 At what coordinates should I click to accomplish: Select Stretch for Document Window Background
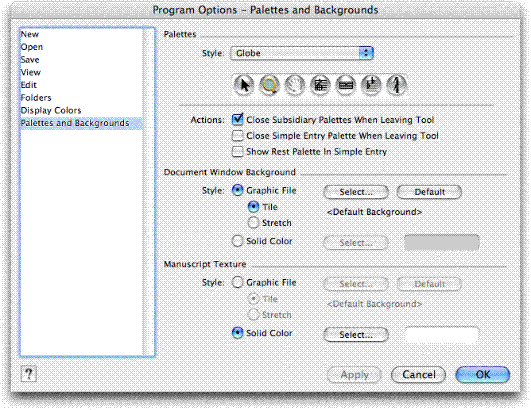point(253,223)
